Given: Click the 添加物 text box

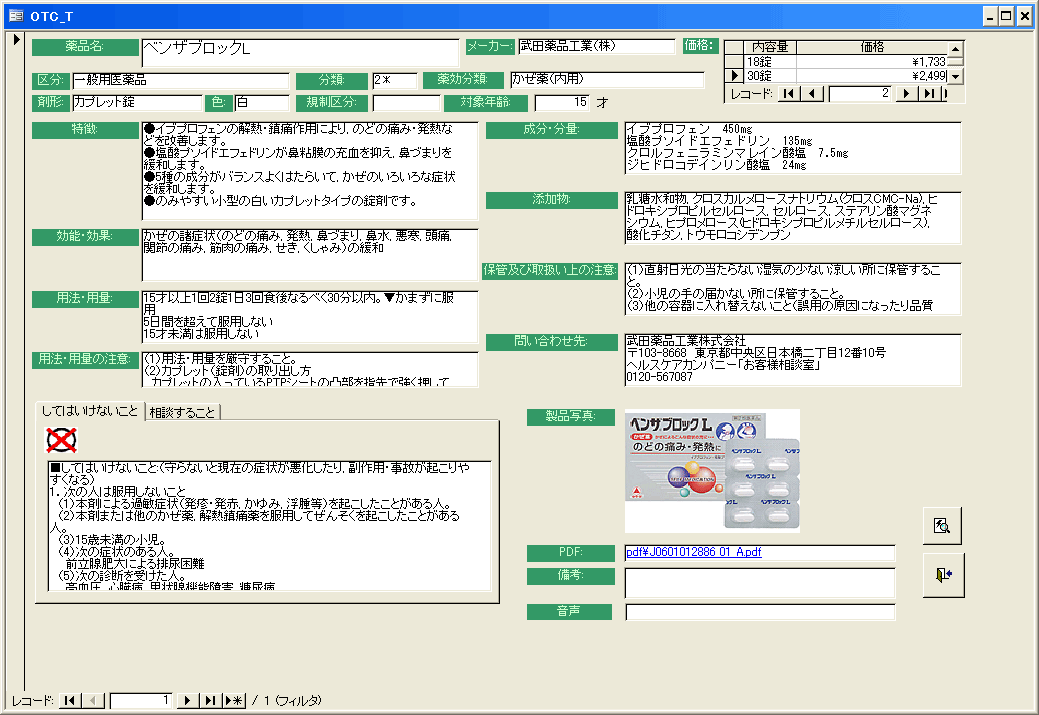Looking at the screenshot, I should (x=793, y=217).
